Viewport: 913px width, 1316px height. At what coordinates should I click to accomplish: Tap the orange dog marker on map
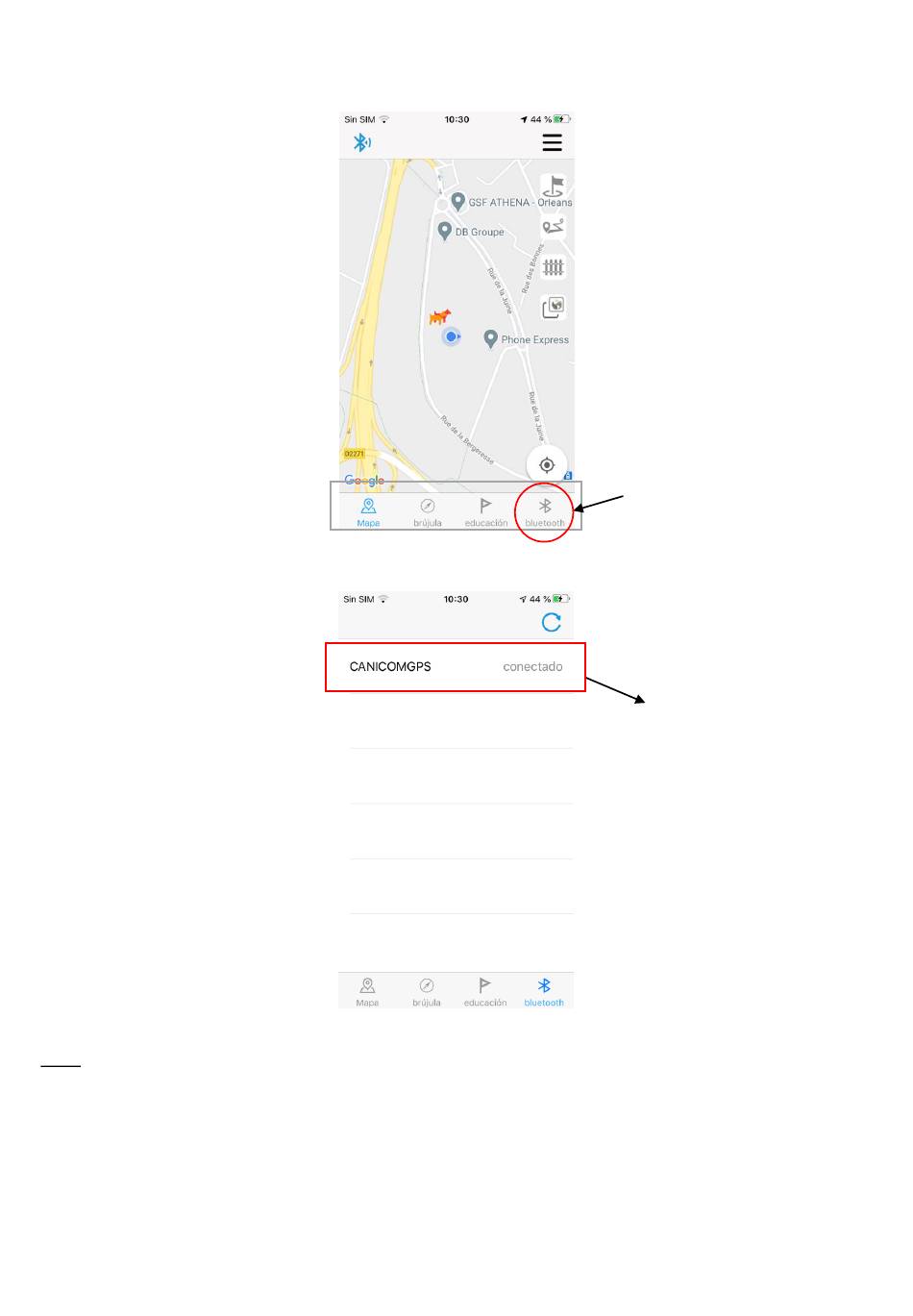pyautogui.click(x=440, y=316)
